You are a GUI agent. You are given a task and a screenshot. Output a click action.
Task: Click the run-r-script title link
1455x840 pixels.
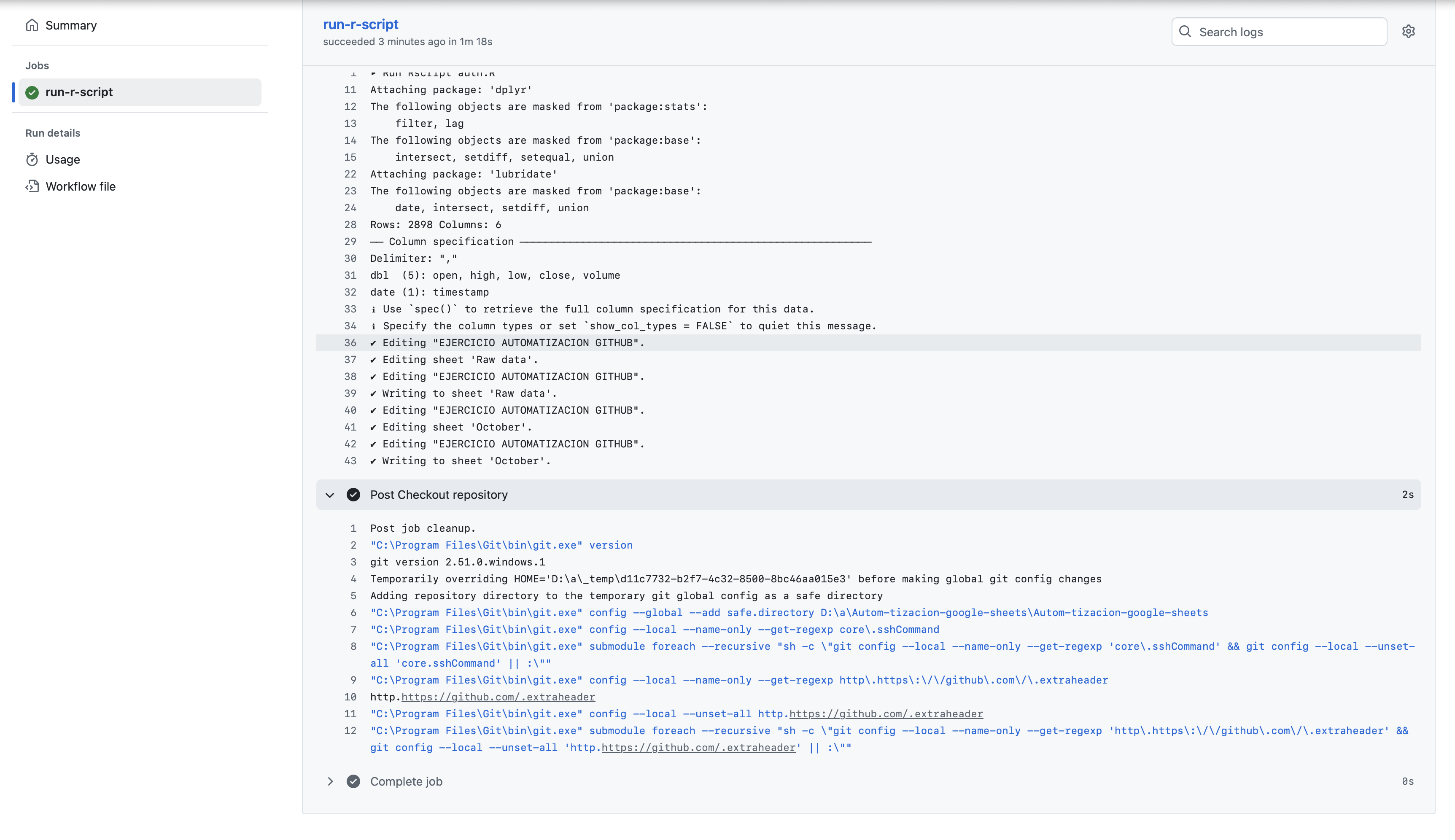(x=361, y=24)
